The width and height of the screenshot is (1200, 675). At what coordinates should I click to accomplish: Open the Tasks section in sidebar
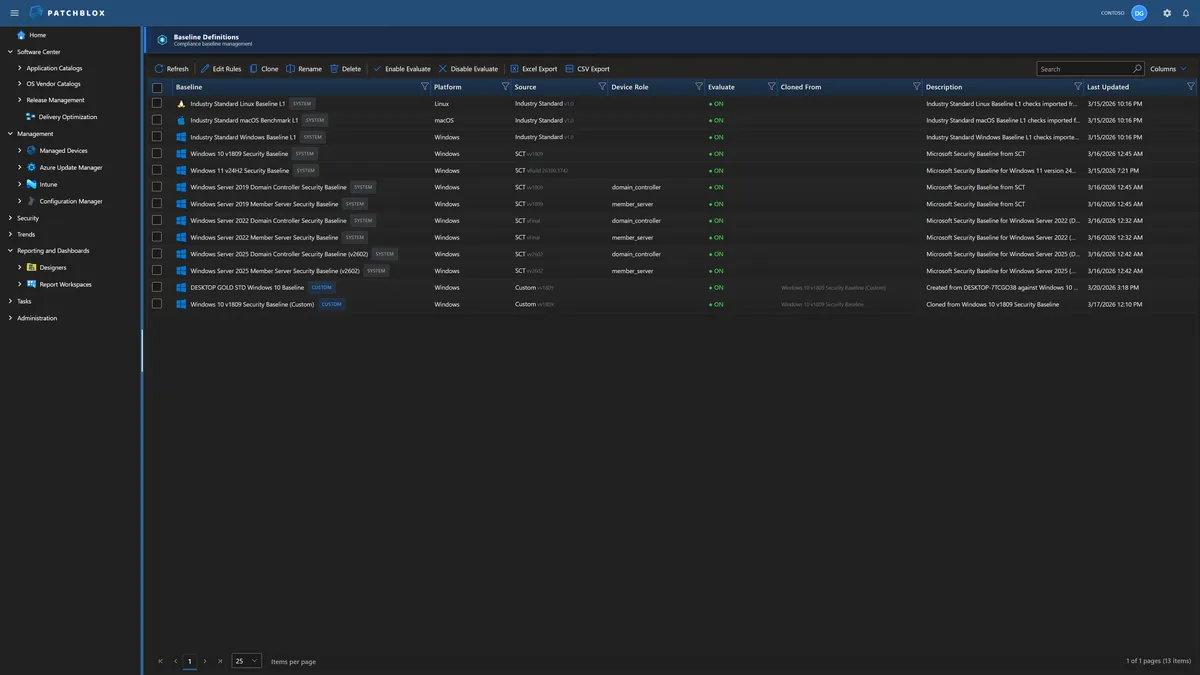(x=24, y=301)
